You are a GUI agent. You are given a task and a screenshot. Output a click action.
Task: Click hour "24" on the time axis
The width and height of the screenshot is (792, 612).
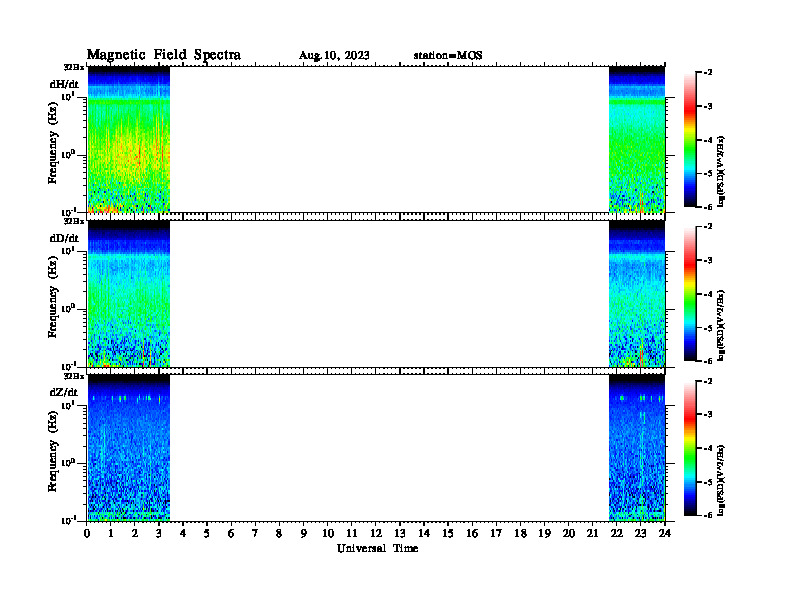[665, 533]
